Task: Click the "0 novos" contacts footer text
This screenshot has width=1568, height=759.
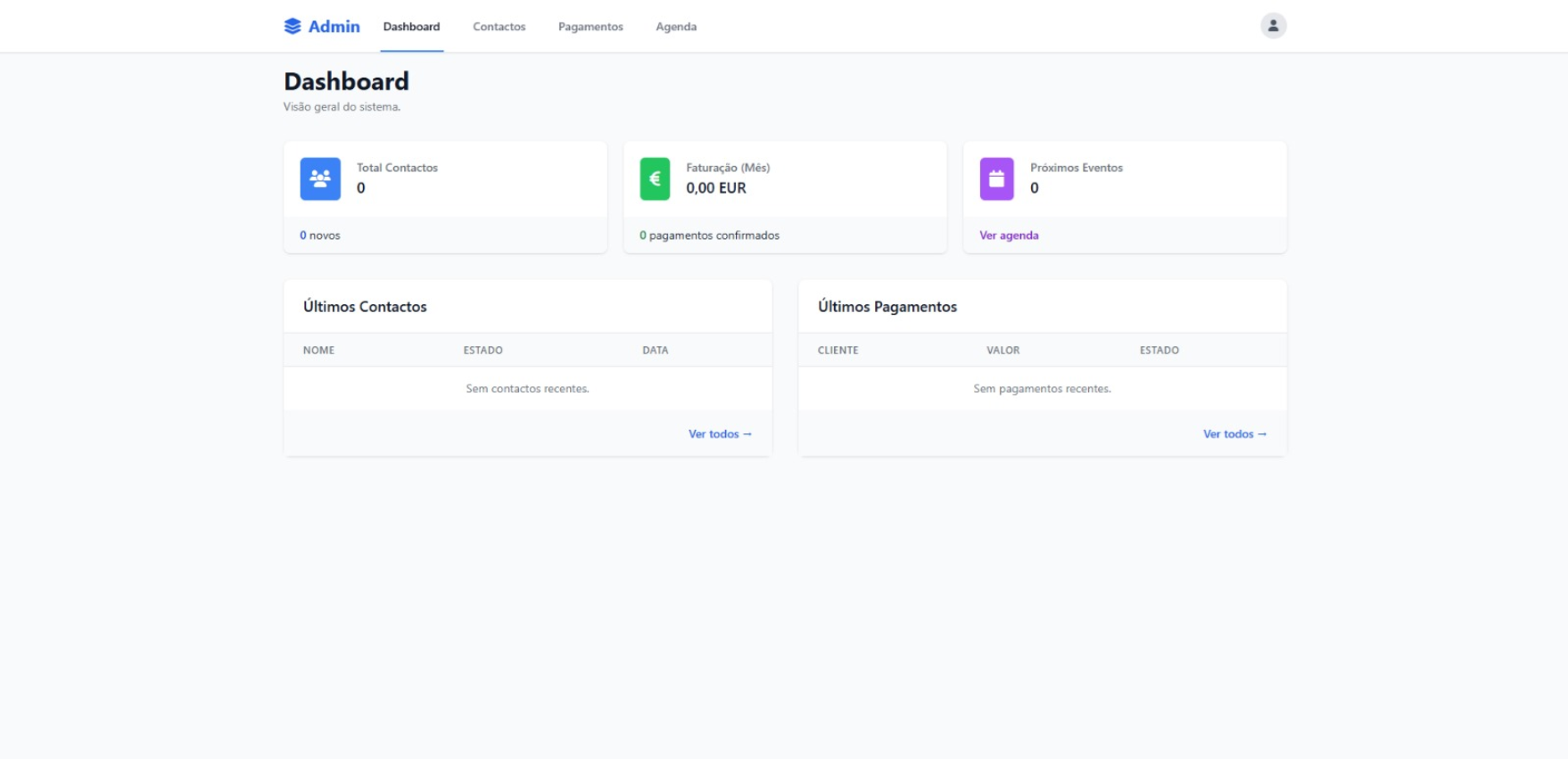Action: pyautogui.click(x=320, y=235)
